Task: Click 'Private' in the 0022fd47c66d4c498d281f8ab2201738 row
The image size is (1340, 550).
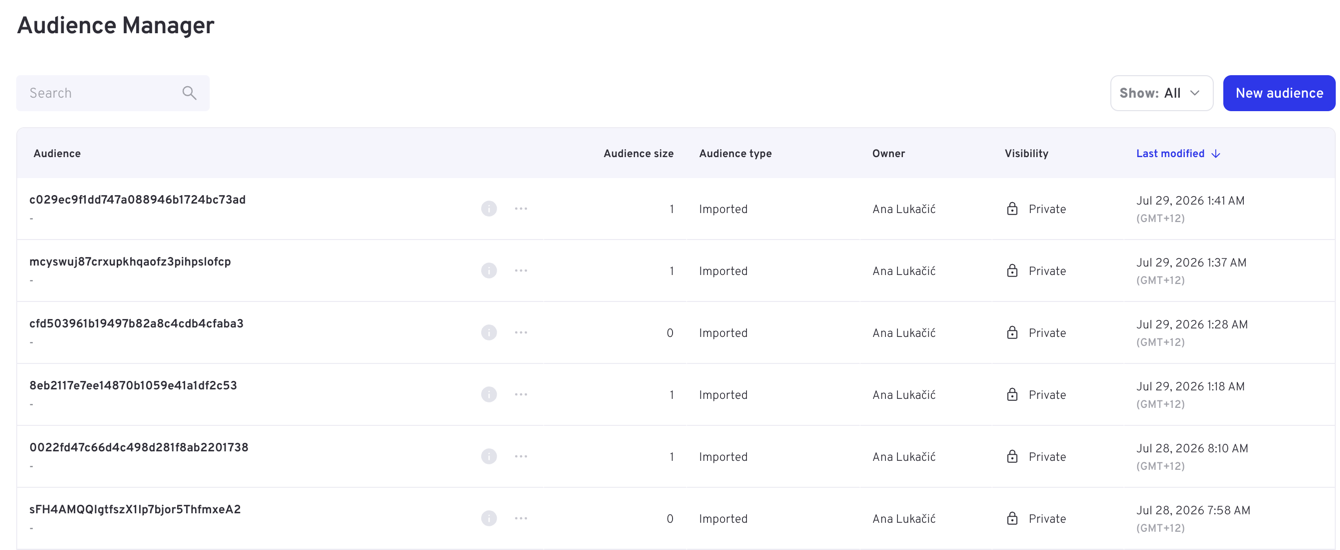Action: (x=1047, y=457)
